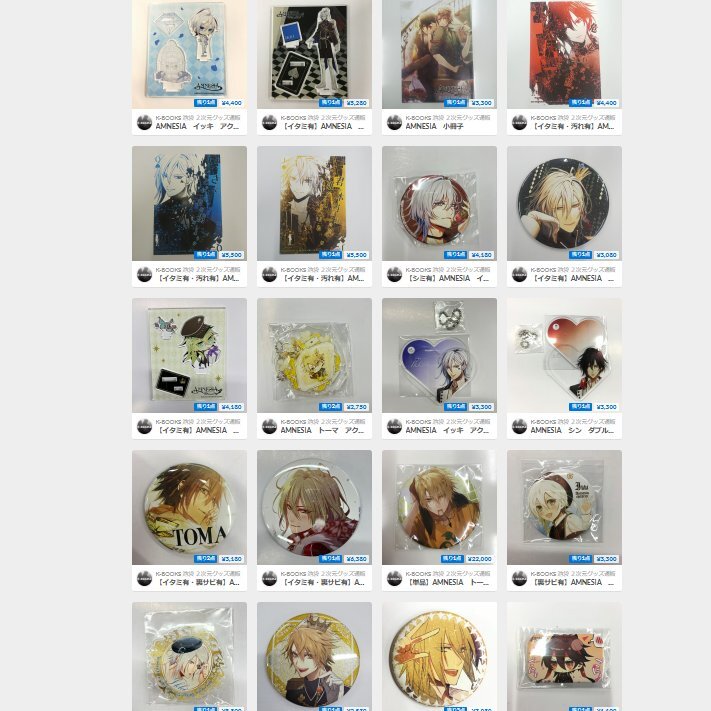The image size is (711, 711).
Task: Click seller avatar beside AMNESIA 小冊子 listing
Action: 394,122
